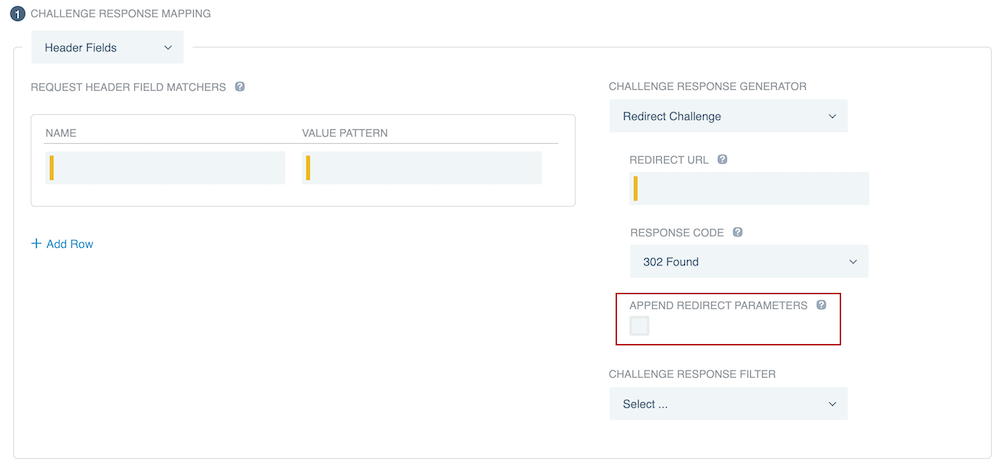Click the Append Redirect Parameters label text

[x=718, y=306]
